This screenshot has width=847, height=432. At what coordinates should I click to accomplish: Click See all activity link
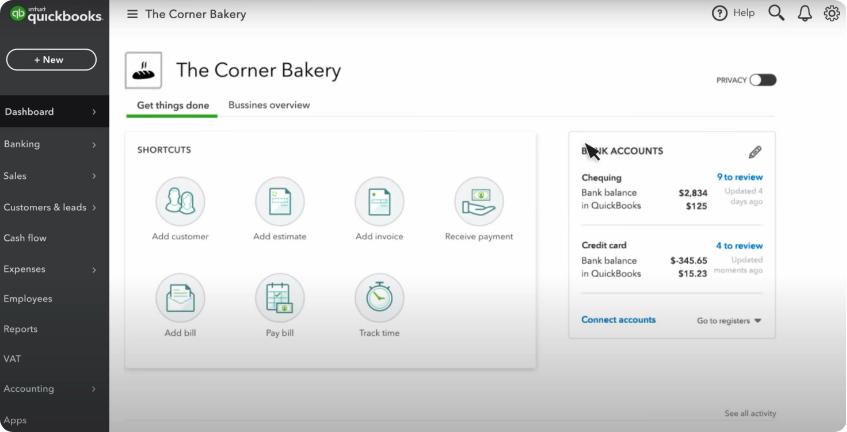[x=750, y=413]
